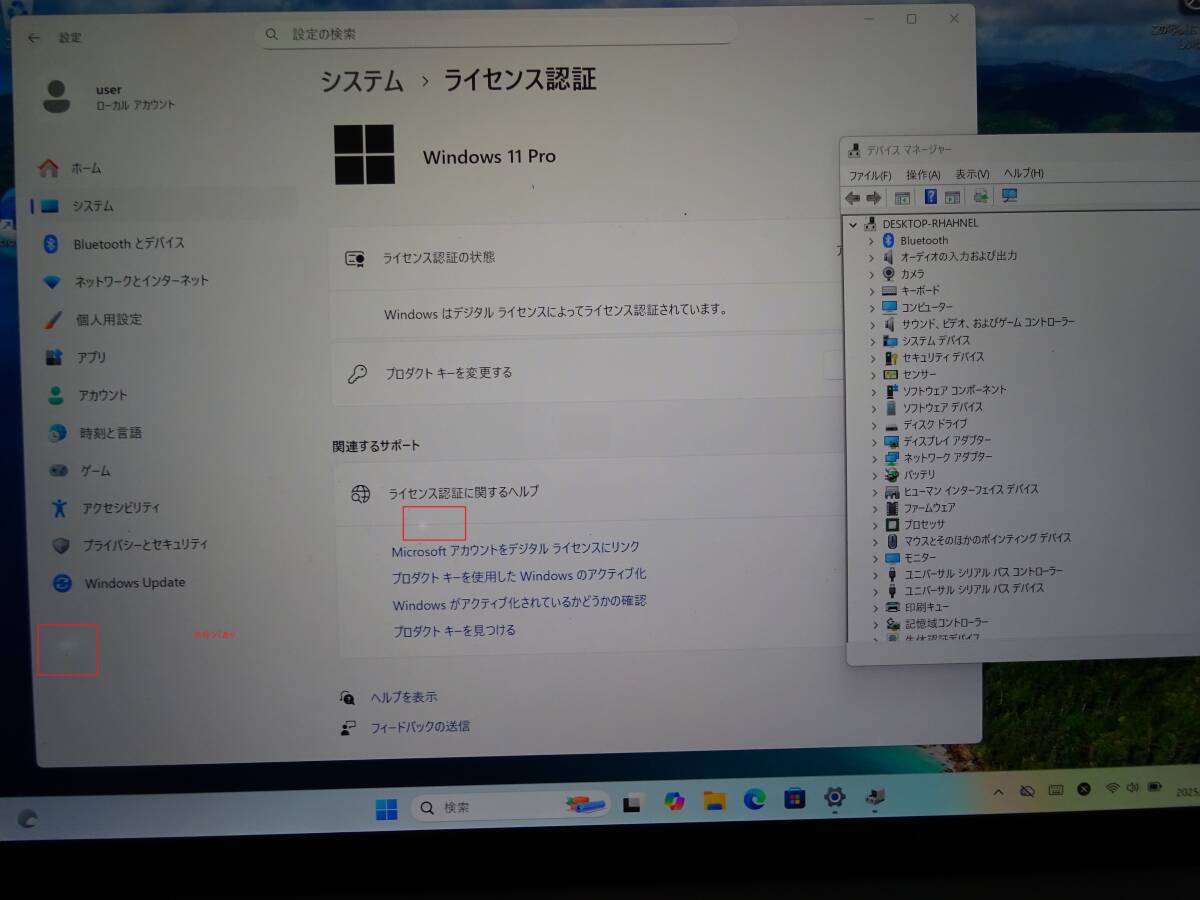Expand バッテリ node in Device Manager
This screenshot has height=900, width=1200.
click(874, 475)
